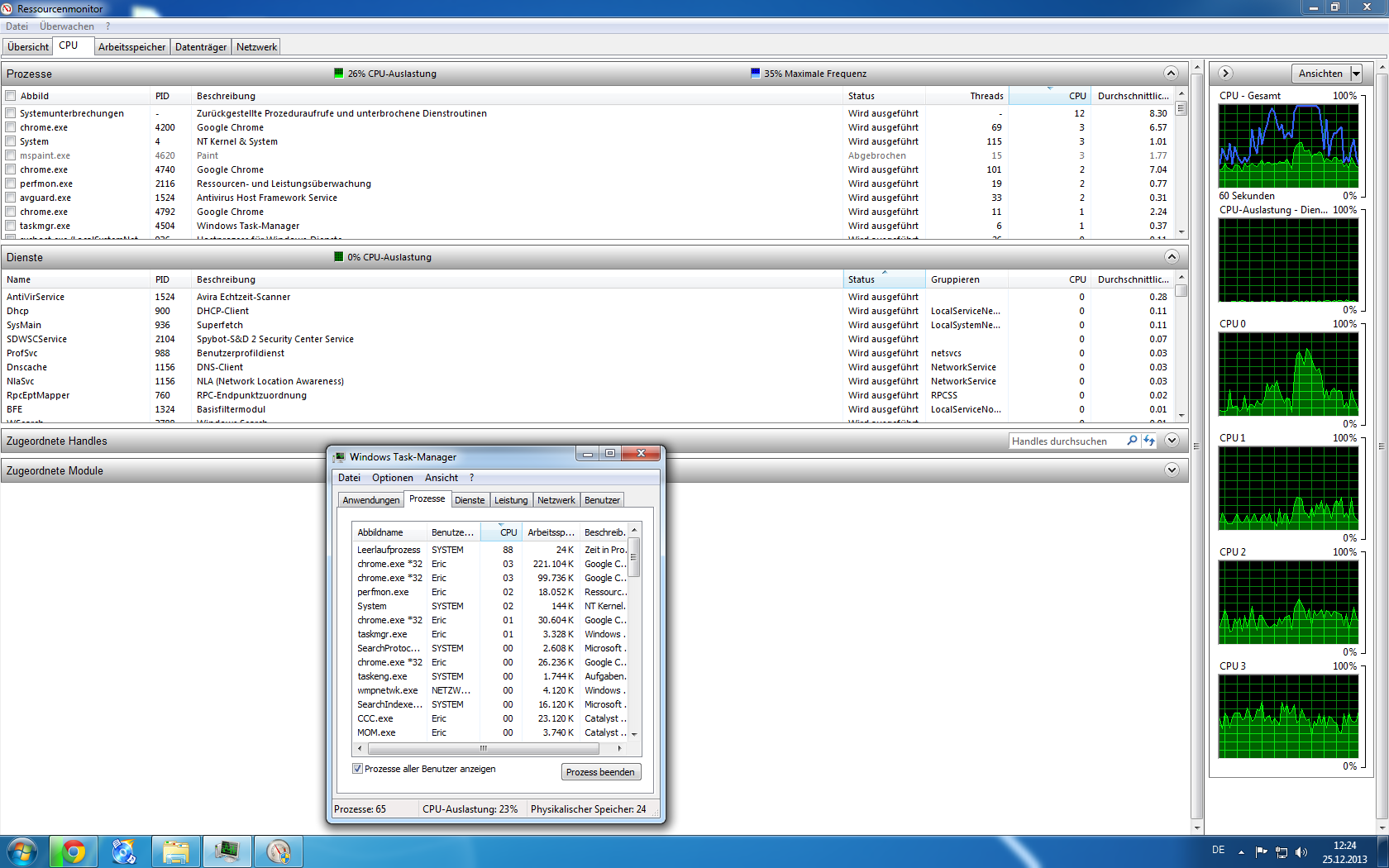The image size is (1389, 868).
Task: Check the taskmgr.exe process checkbox
Action: point(11,226)
